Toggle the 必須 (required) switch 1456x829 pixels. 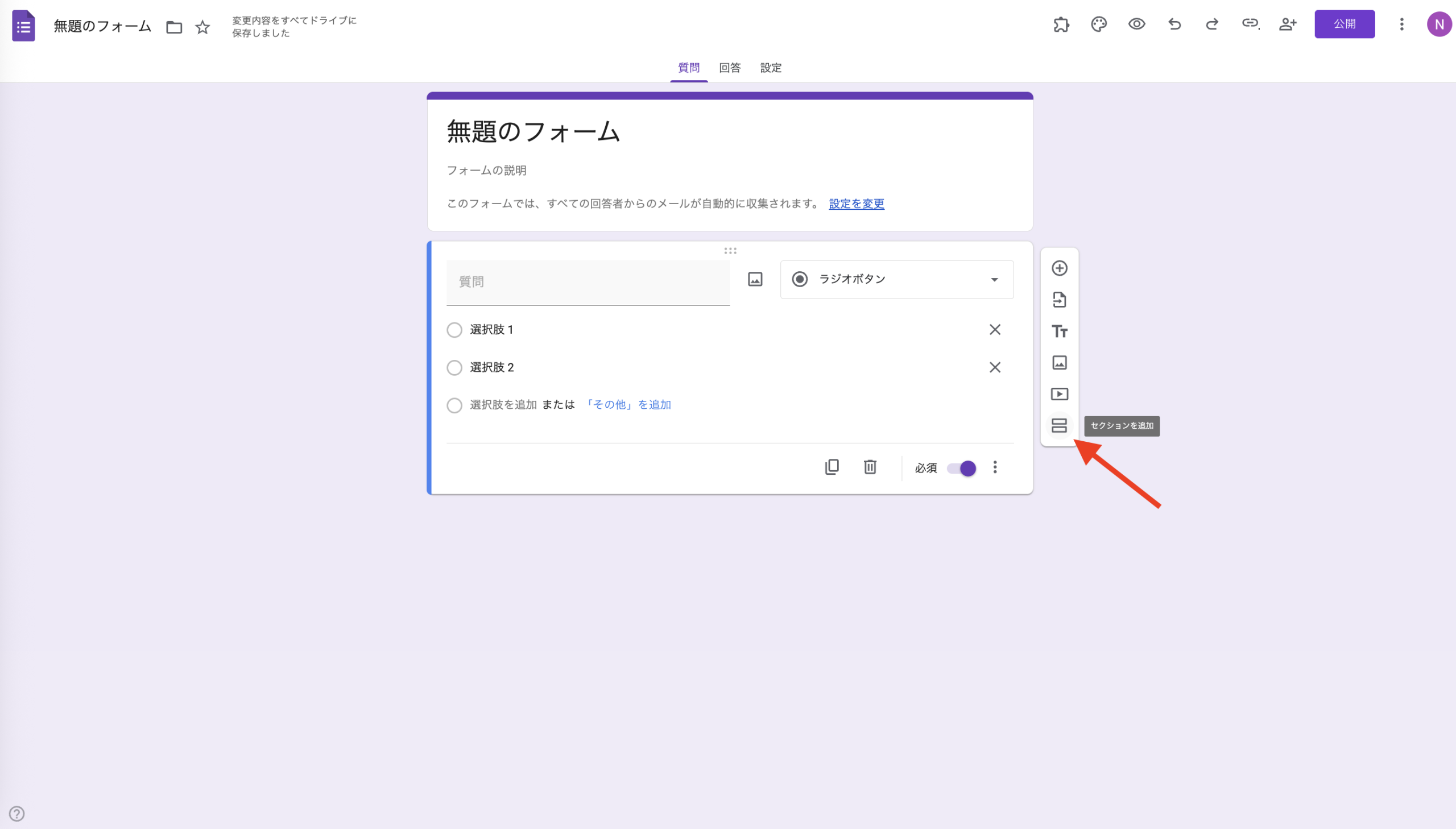point(961,467)
